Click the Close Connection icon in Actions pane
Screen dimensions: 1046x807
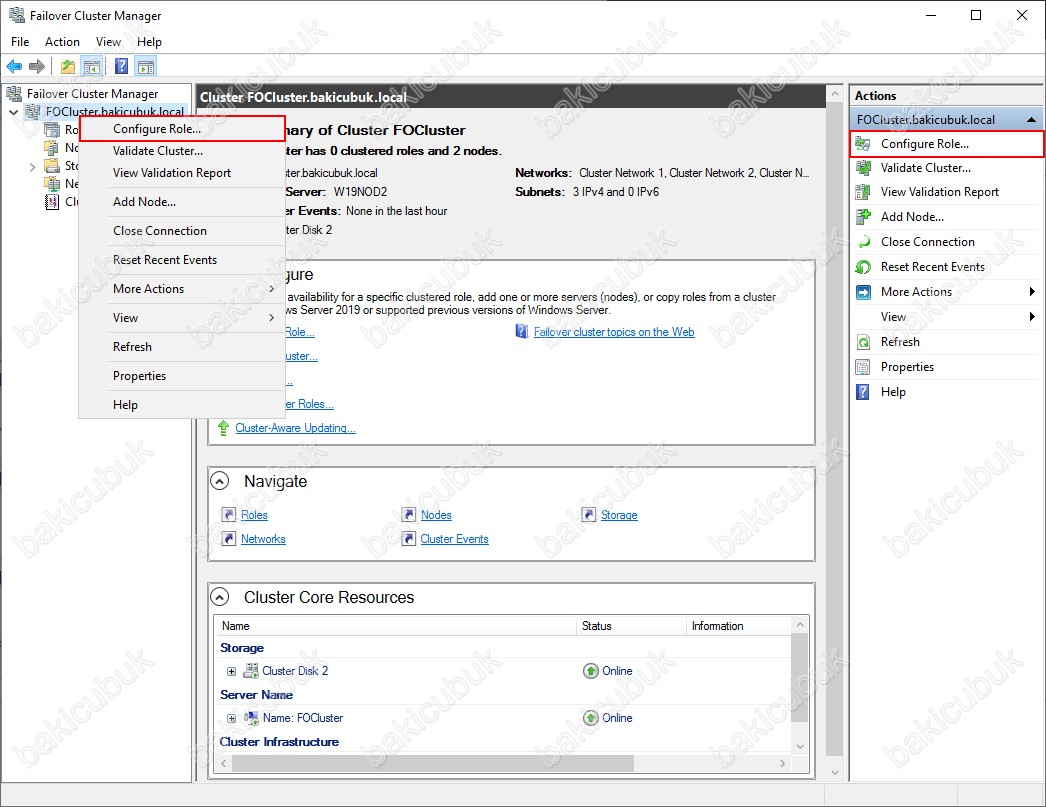[x=863, y=241]
